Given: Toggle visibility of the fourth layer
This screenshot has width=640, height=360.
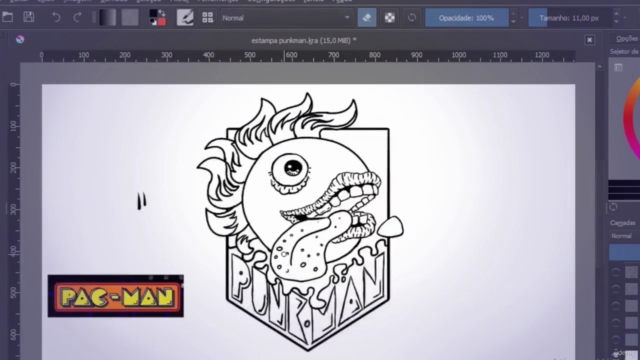Looking at the screenshot, I should (616, 322).
